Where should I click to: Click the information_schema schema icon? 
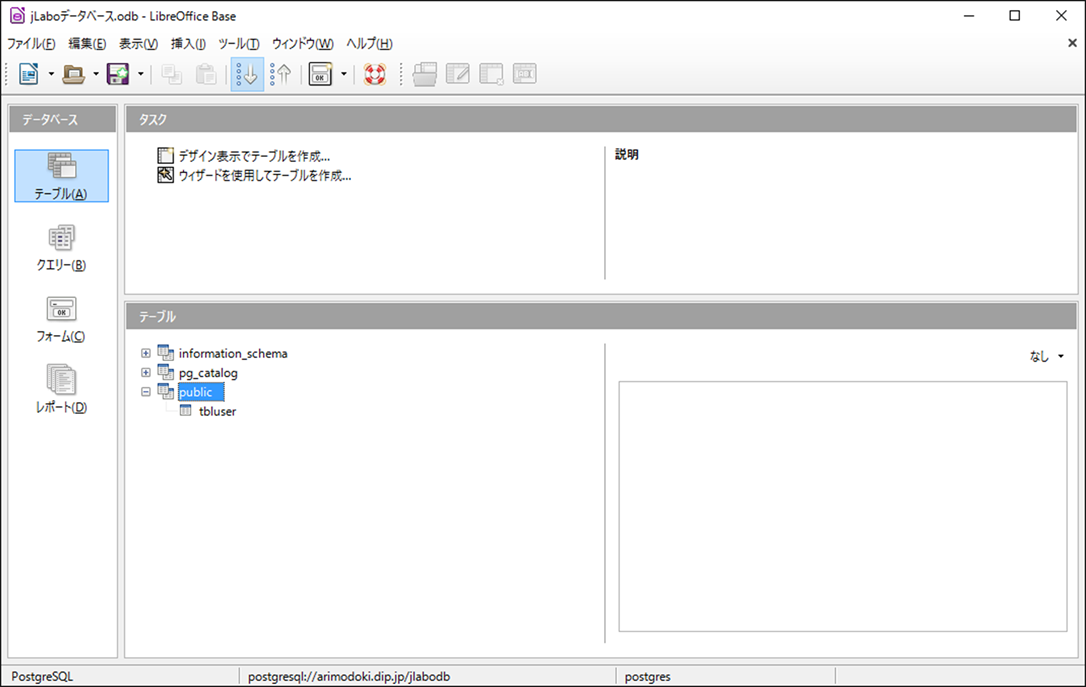point(166,353)
